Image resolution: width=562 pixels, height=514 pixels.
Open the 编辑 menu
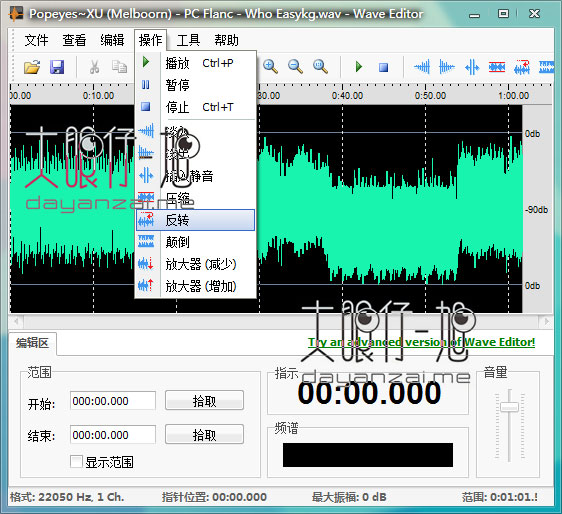[112, 40]
